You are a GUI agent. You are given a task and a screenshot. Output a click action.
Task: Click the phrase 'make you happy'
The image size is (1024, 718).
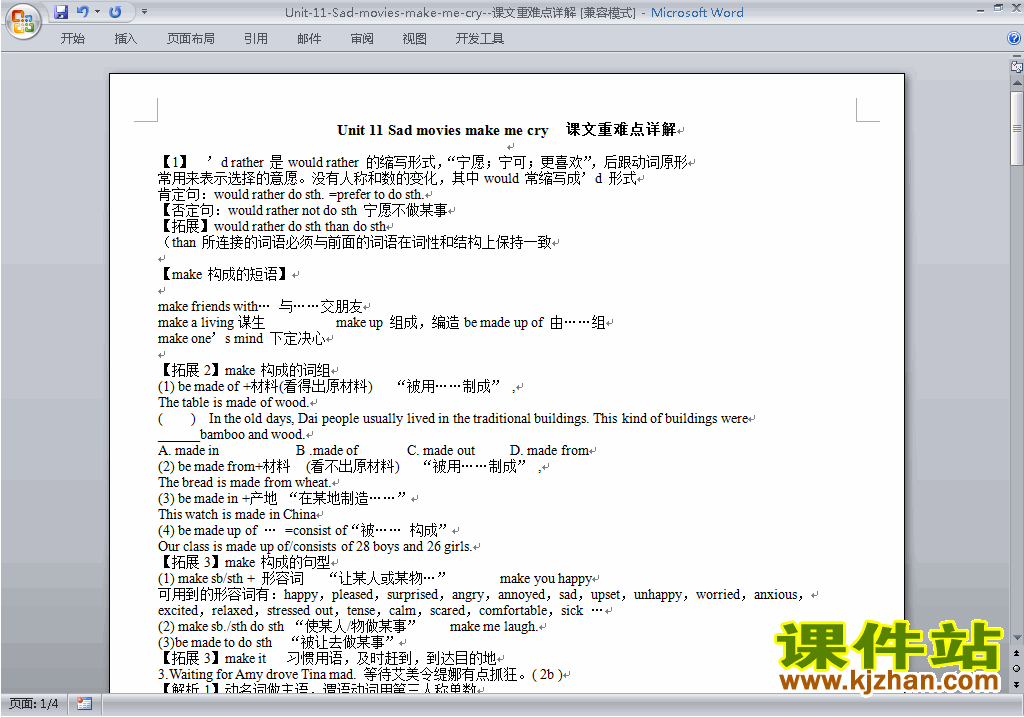(546, 578)
